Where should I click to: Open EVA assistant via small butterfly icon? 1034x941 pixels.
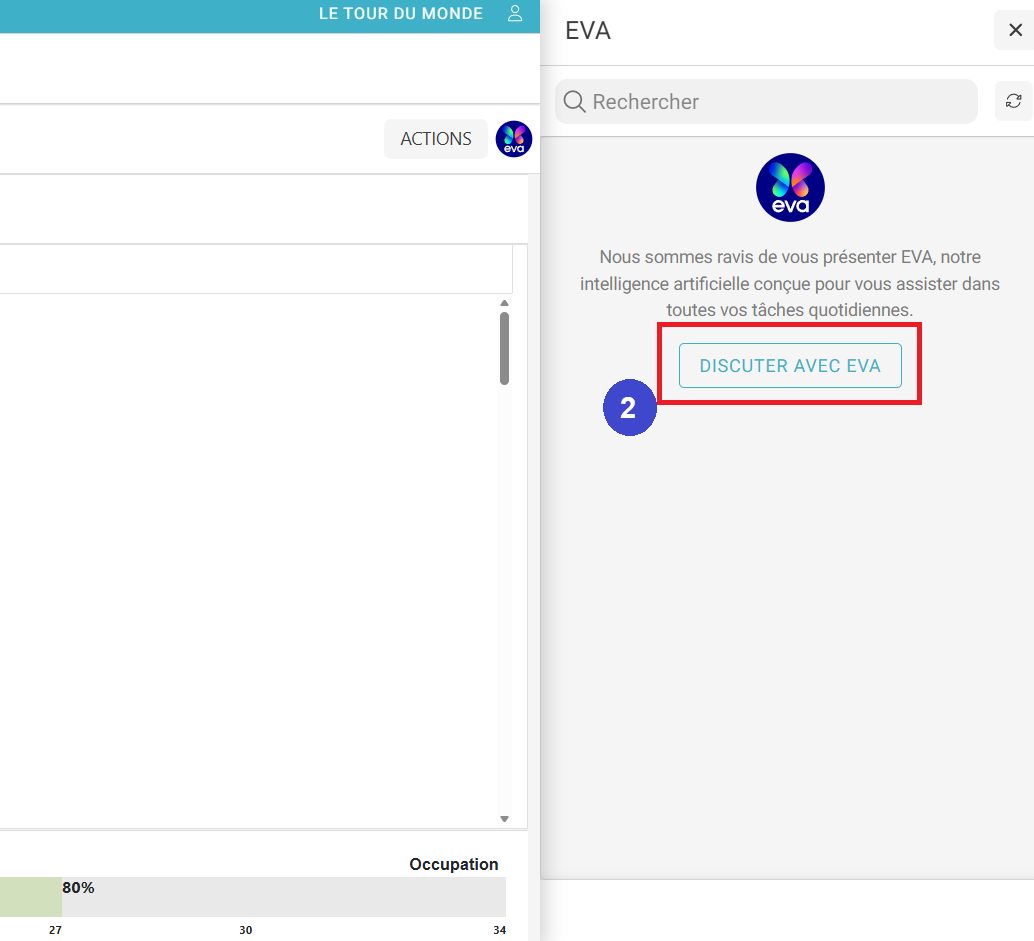514,139
